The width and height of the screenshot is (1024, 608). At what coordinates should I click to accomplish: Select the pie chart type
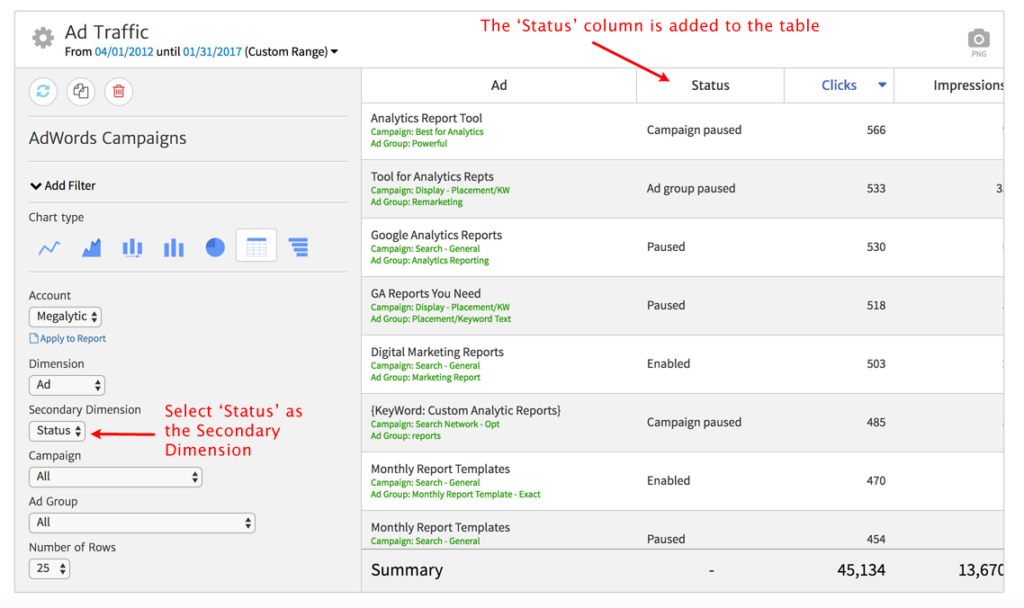[x=214, y=245]
